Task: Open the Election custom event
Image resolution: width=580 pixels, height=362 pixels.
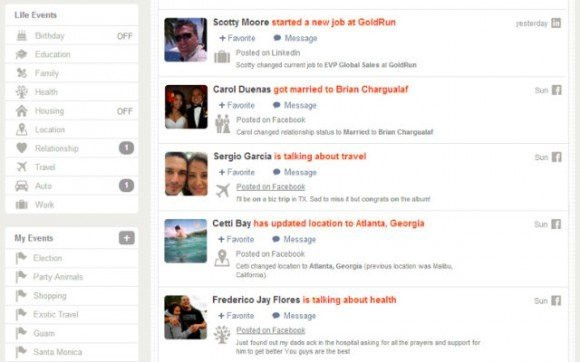Action: 72,258
